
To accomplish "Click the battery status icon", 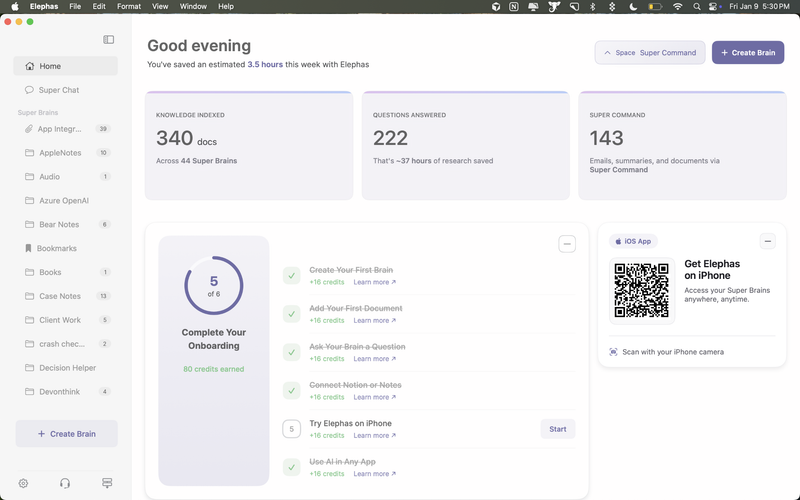I will click(x=655, y=7).
